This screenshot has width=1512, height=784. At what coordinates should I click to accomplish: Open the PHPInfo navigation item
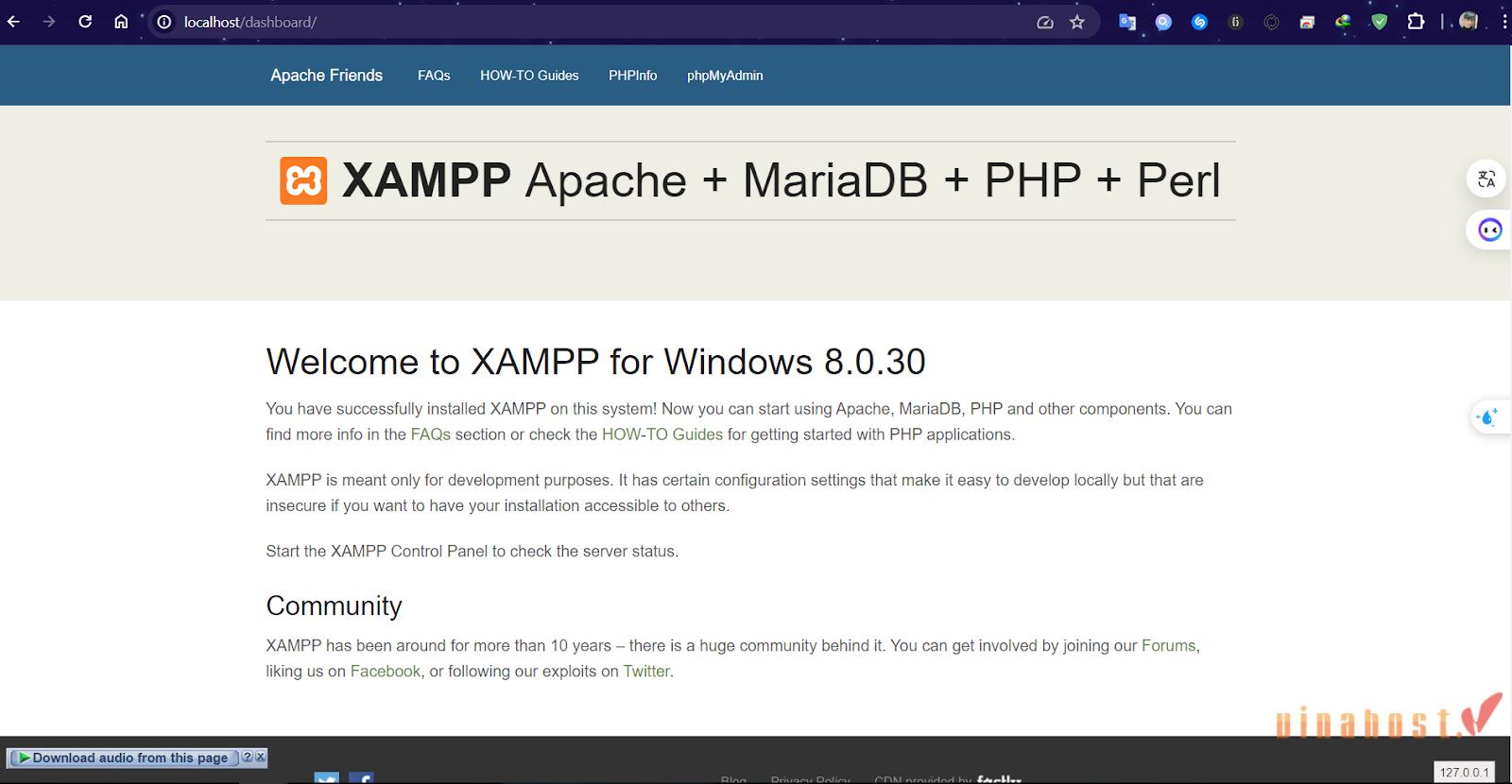click(x=632, y=76)
